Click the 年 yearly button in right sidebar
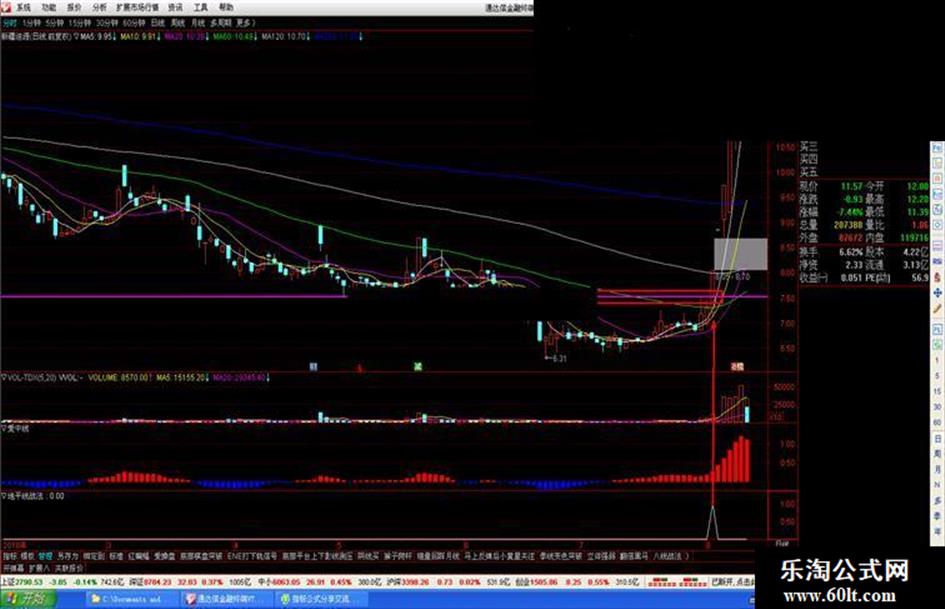 click(937, 531)
